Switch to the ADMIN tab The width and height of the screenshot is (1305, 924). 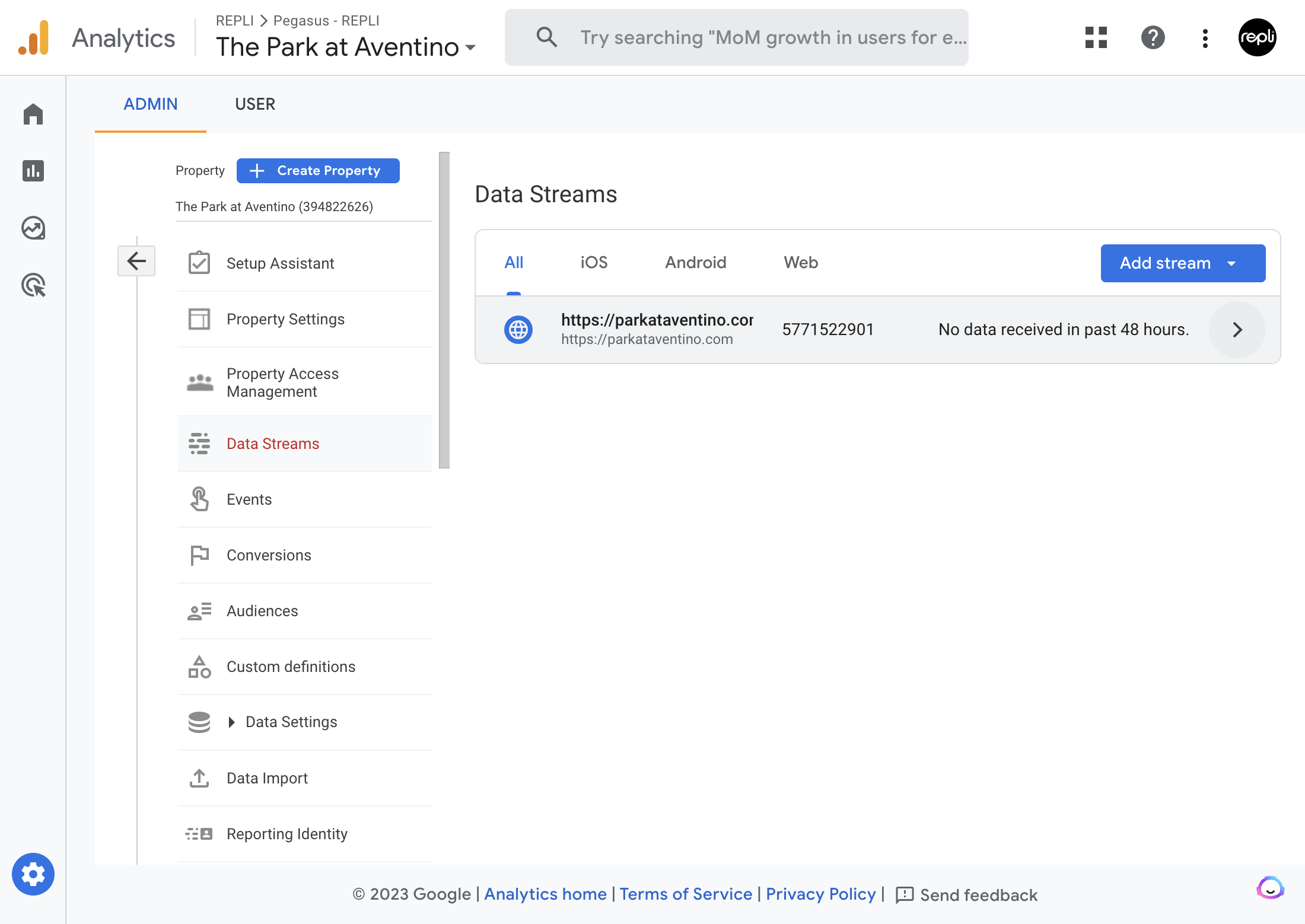click(x=151, y=104)
